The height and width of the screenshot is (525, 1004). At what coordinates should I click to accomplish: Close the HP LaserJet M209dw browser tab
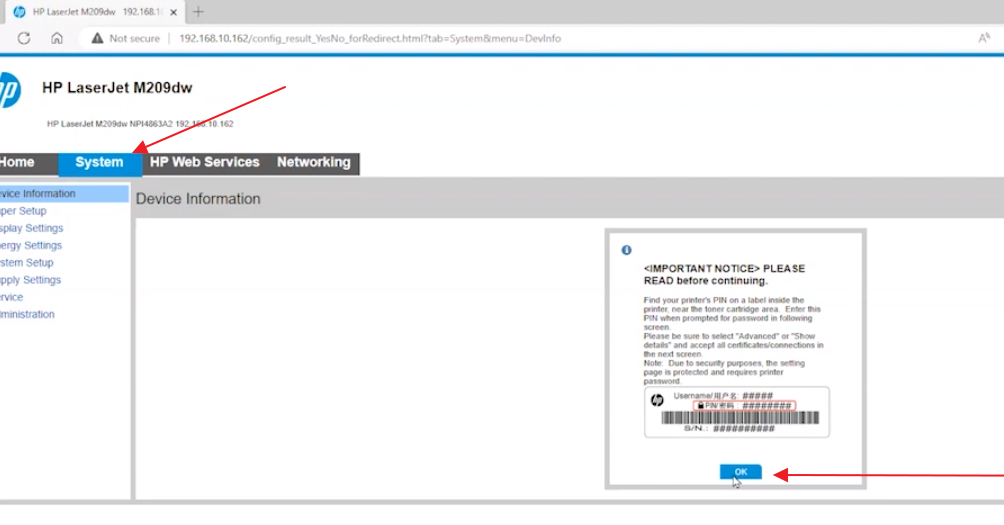(x=174, y=12)
